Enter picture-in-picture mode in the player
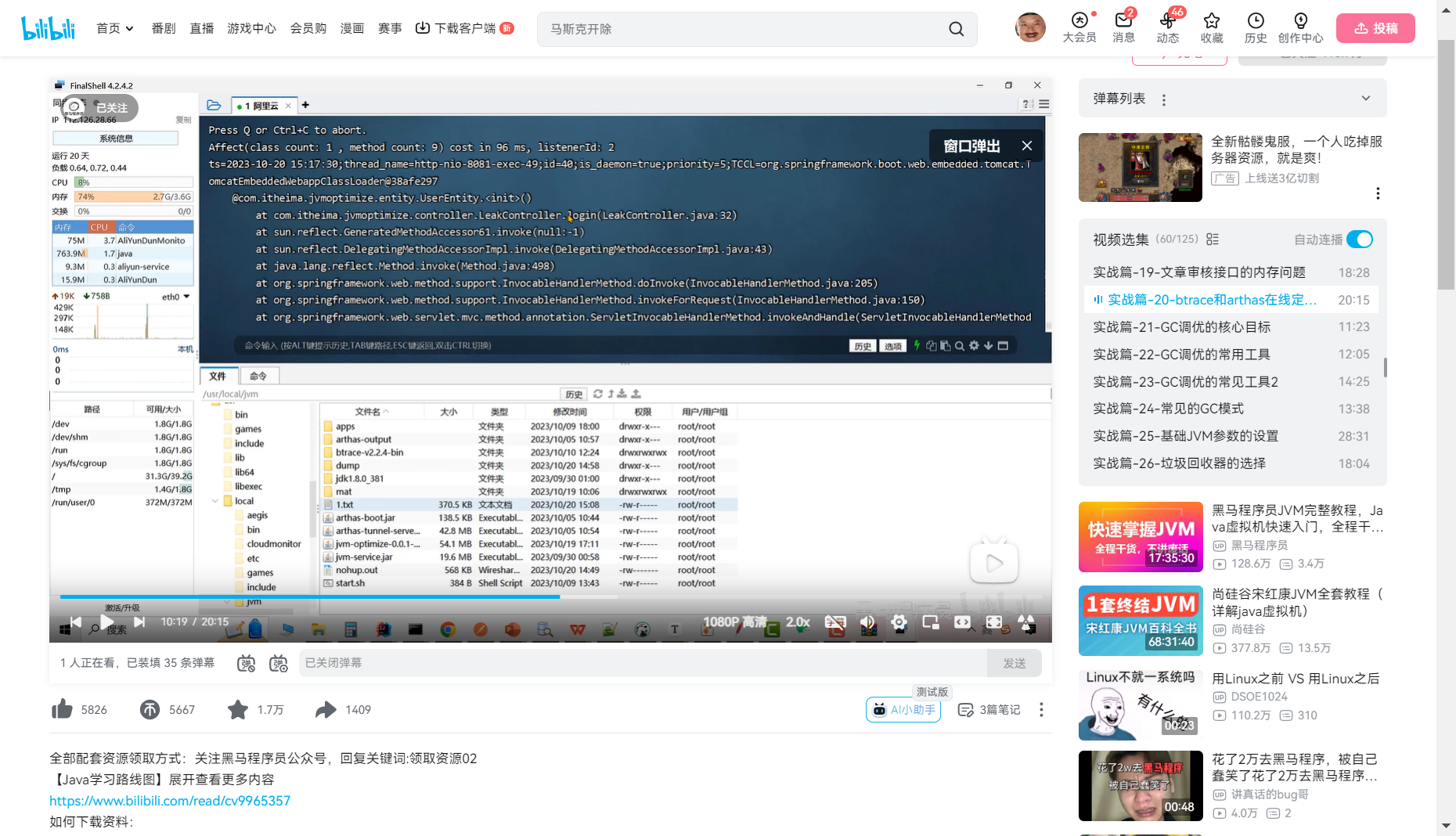 click(931, 622)
